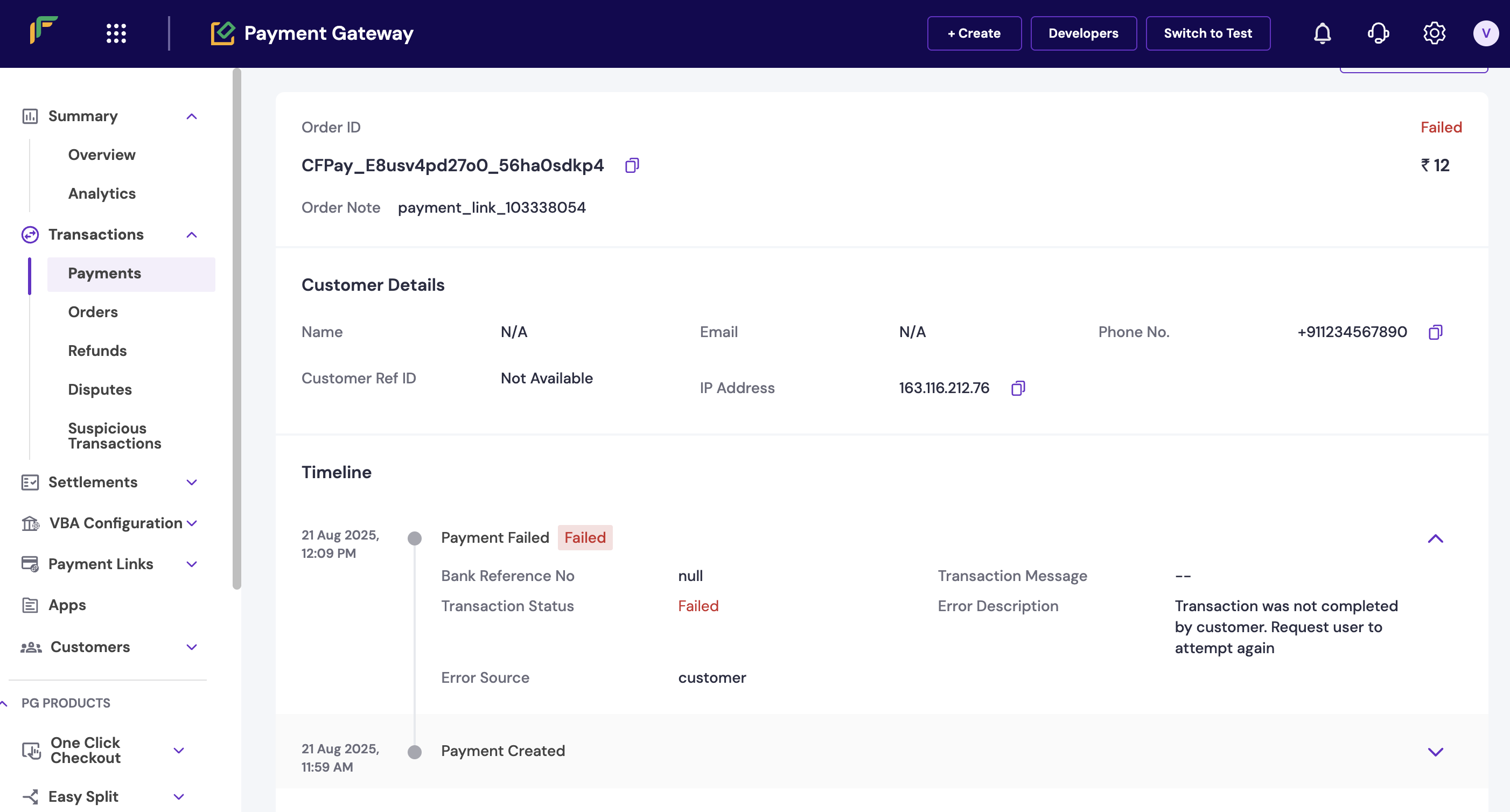This screenshot has width=1510, height=812.
Task: Copy the Order ID to clipboard
Action: coord(631,165)
